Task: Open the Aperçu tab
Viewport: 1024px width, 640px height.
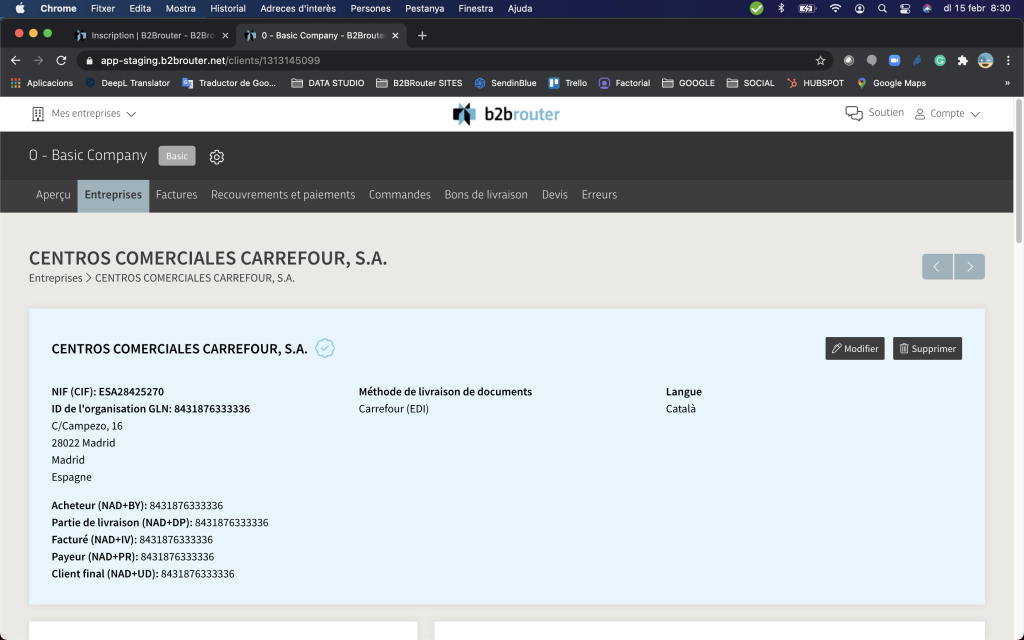Action: point(53,195)
